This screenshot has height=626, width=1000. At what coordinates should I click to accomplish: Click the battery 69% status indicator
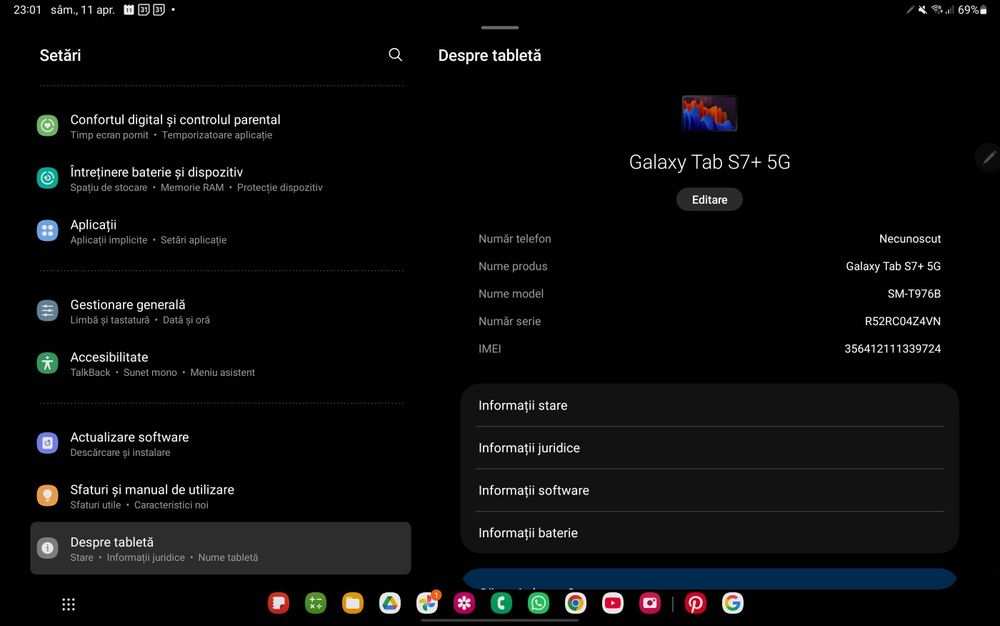click(972, 10)
